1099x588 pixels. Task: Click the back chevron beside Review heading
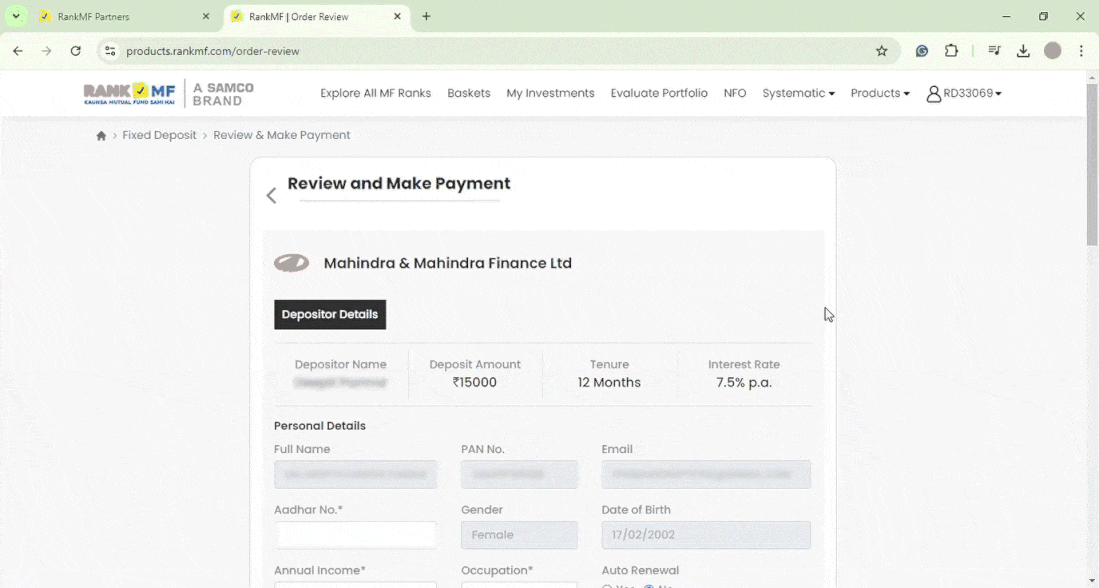coord(272,196)
